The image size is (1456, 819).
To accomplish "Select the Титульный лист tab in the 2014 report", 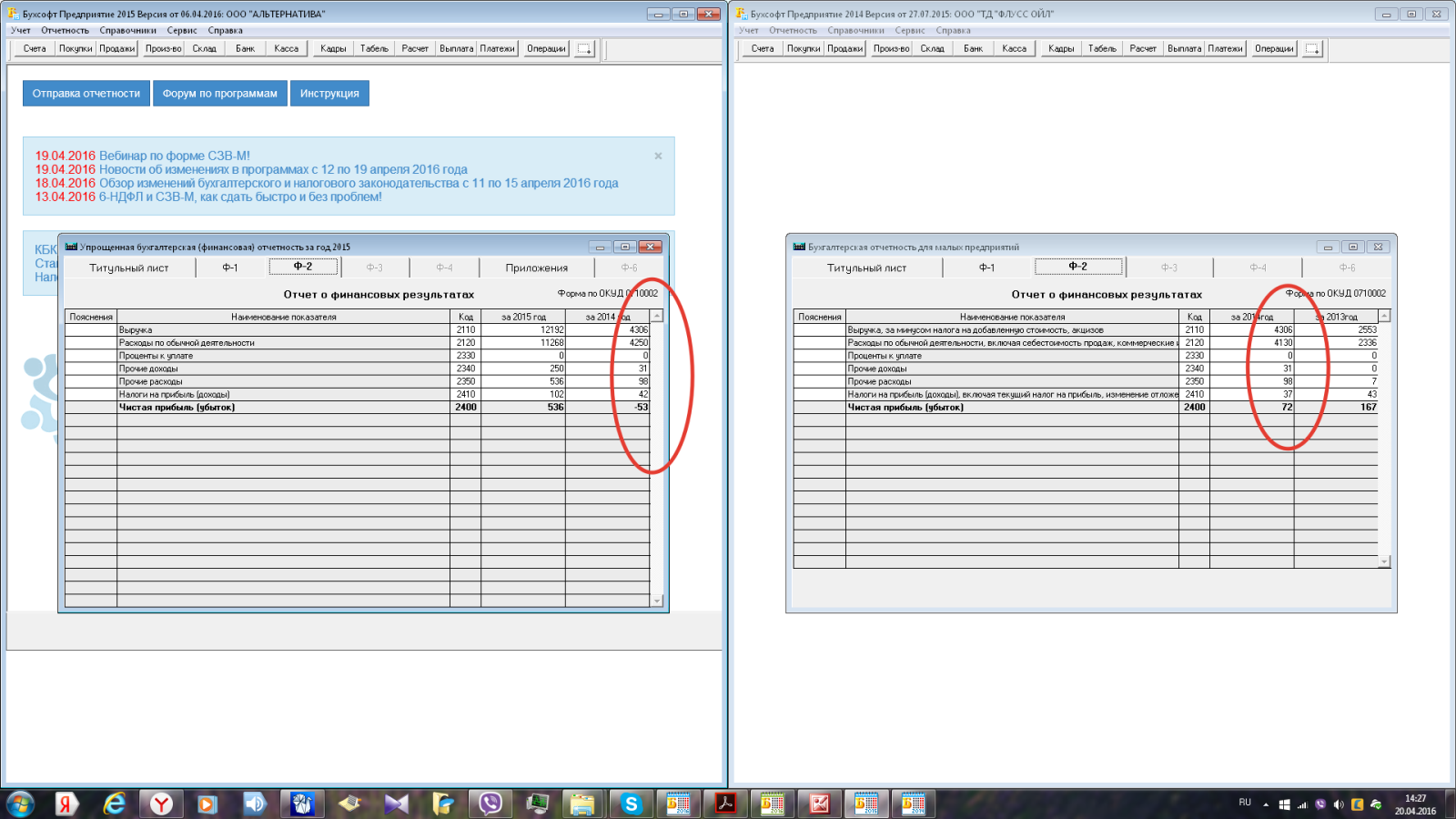I will coord(866,268).
